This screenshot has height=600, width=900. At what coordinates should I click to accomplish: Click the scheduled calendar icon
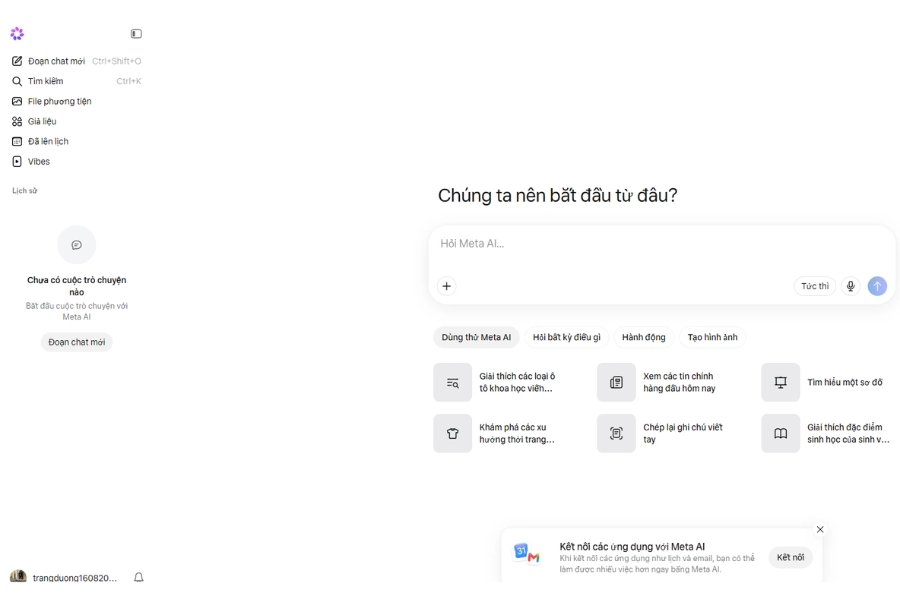[17, 141]
